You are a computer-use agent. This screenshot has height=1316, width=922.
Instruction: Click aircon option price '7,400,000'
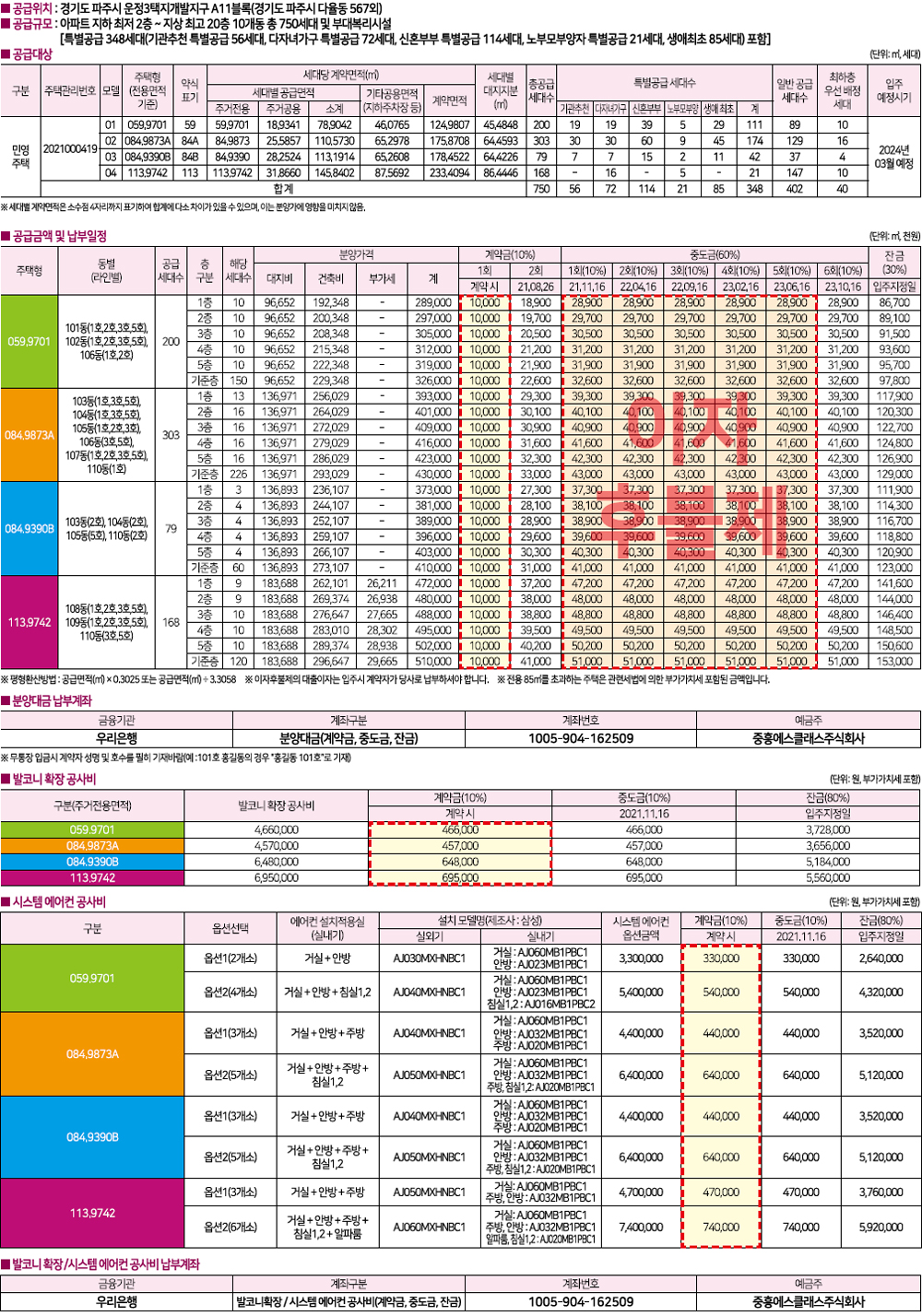(641, 1228)
